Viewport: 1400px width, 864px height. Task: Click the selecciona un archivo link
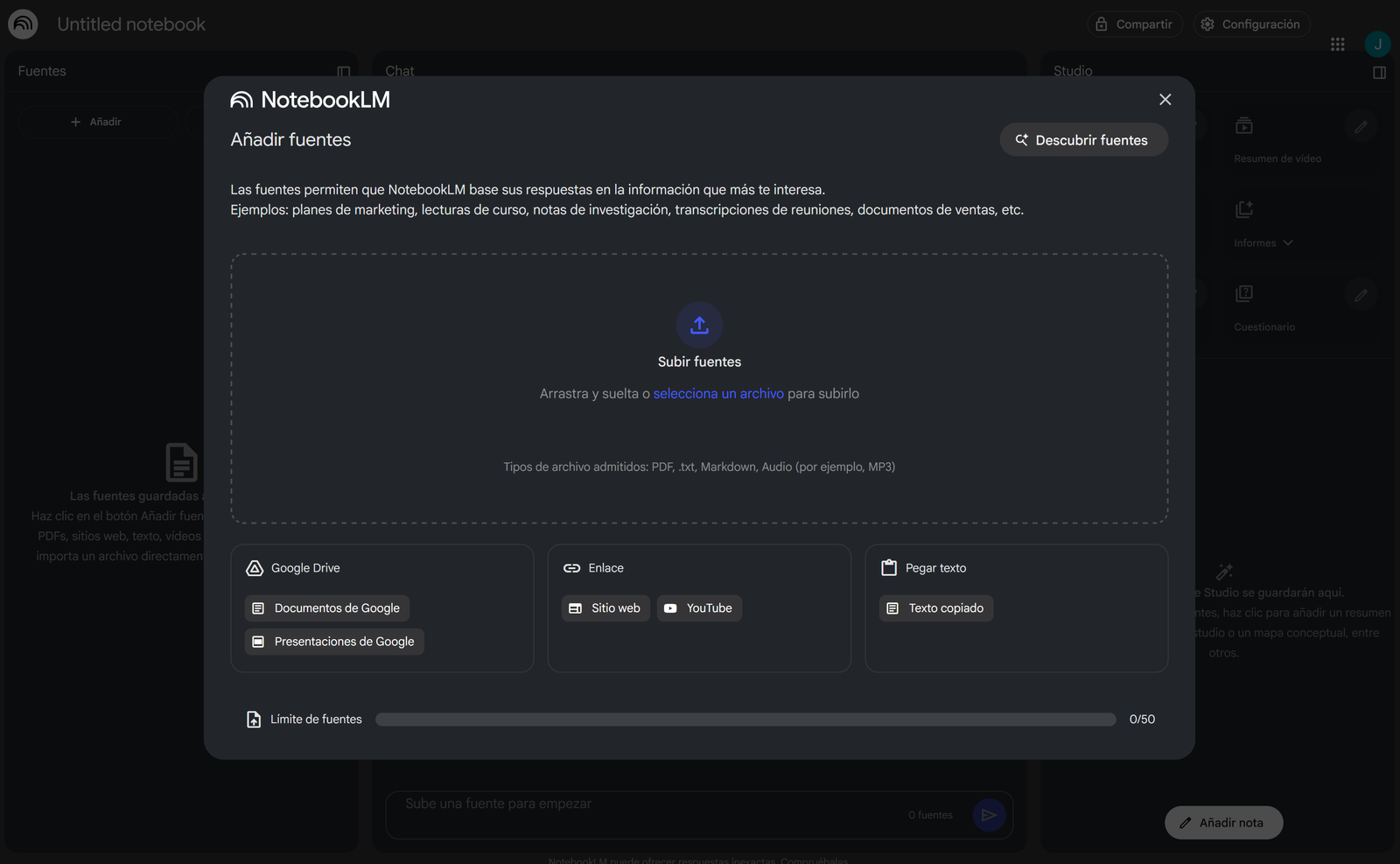[x=717, y=393]
